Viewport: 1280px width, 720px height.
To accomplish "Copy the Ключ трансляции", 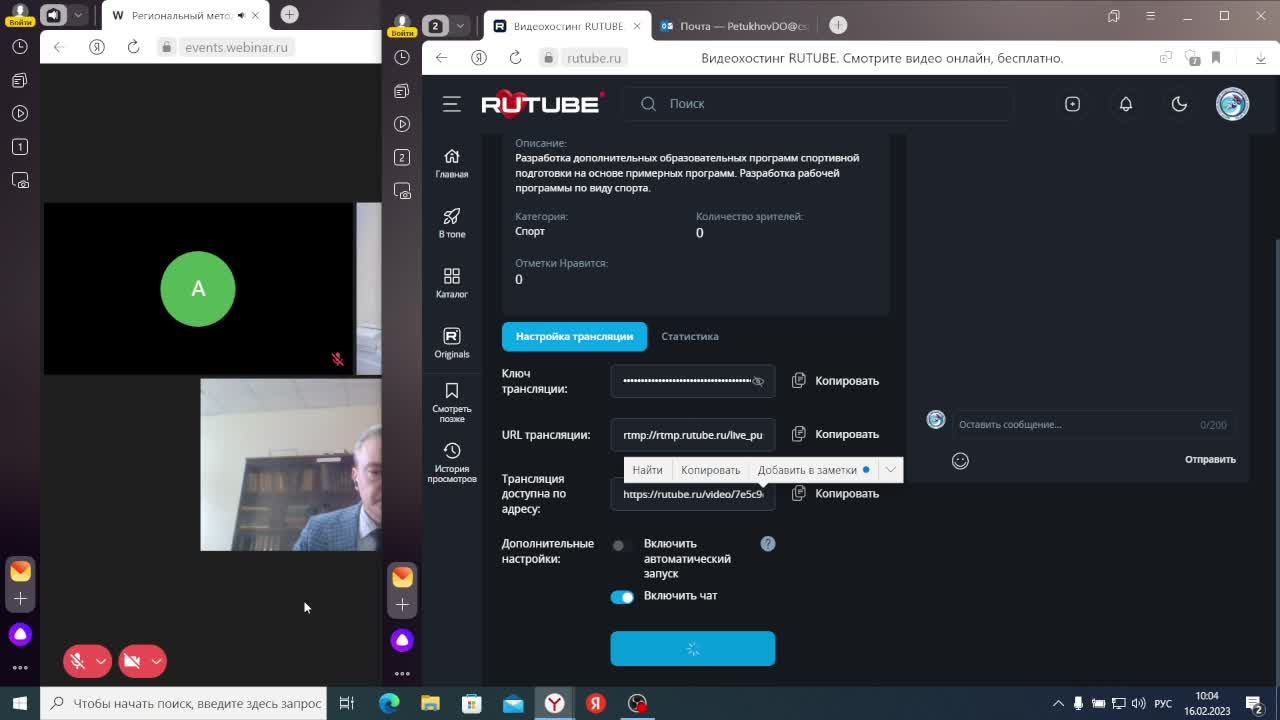I will coord(836,381).
